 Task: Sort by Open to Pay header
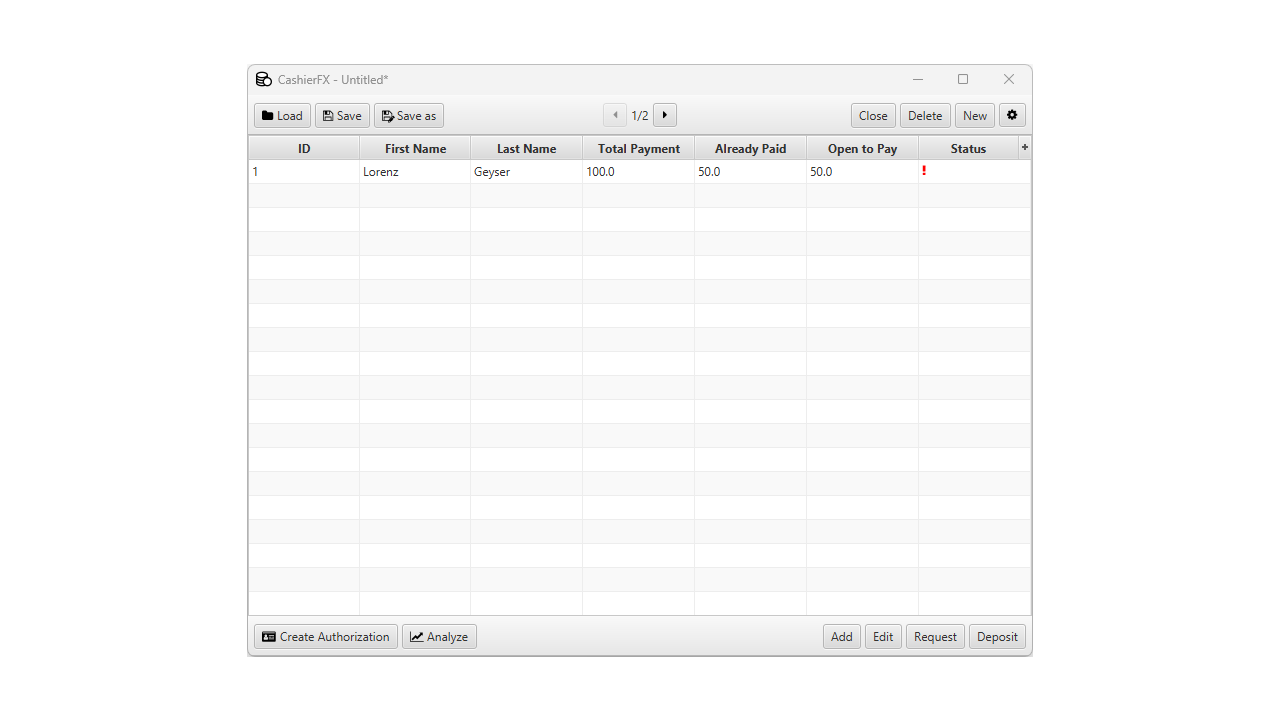click(x=862, y=148)
